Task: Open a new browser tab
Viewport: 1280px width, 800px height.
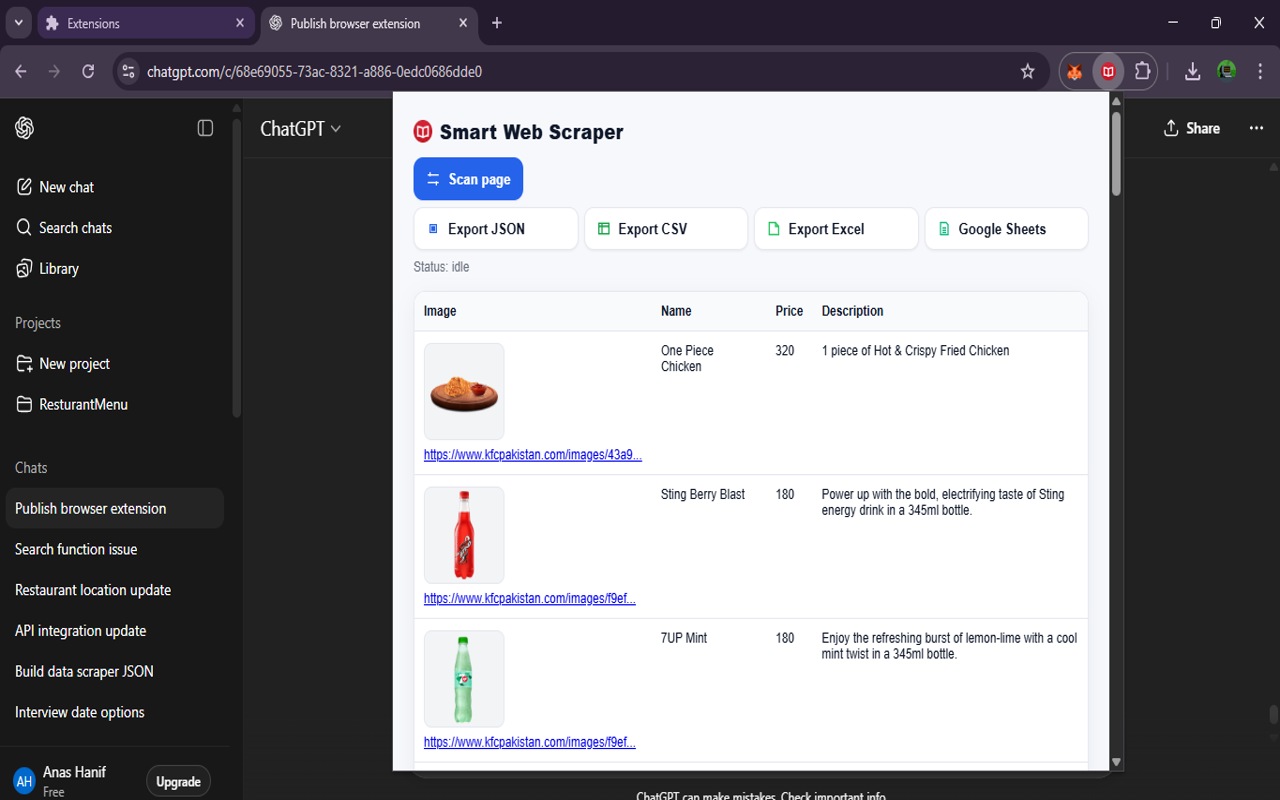Action: coord(497,23)
